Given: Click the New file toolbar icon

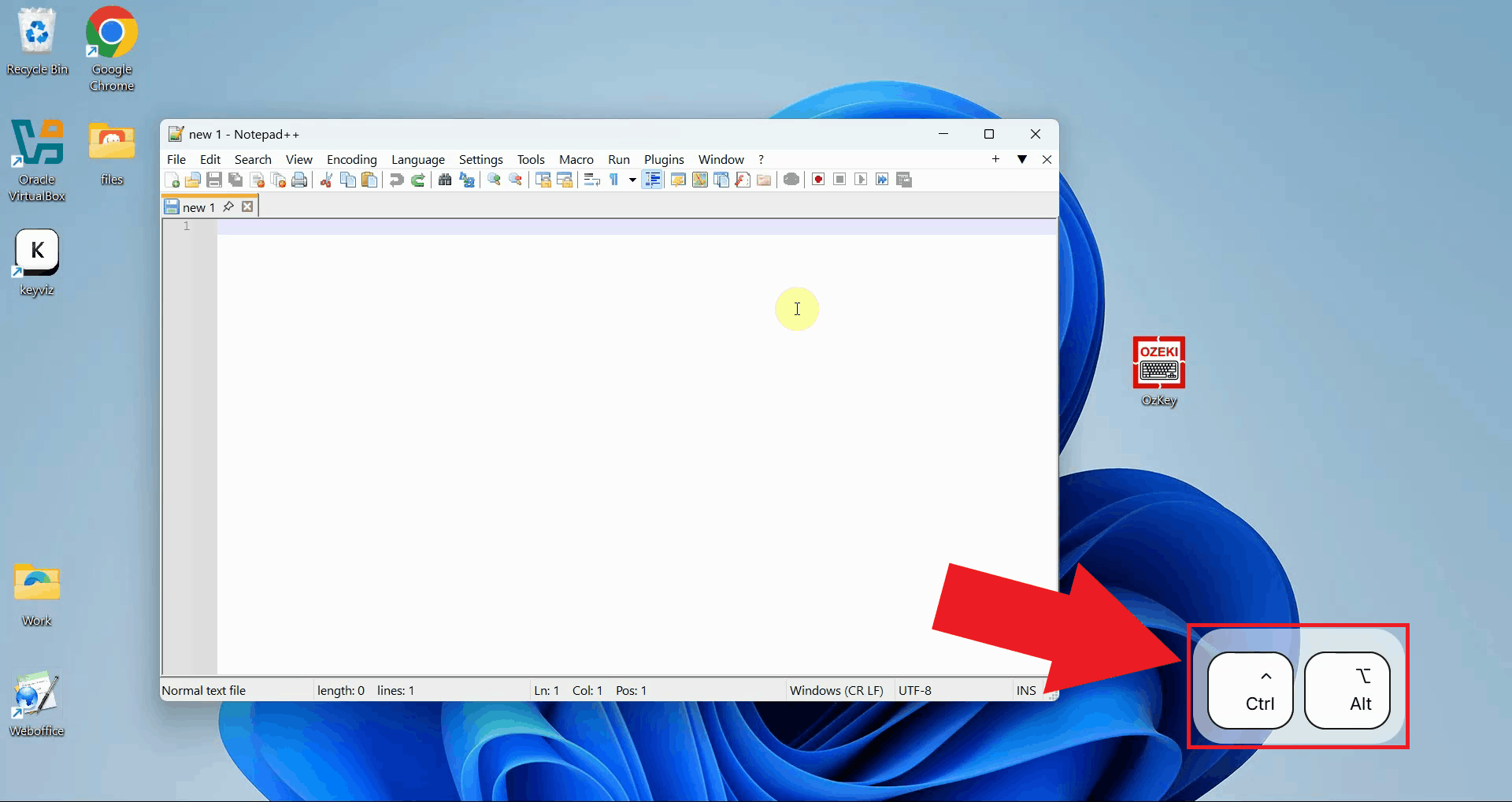Looking at the screenshot, I should [x=172, y=180].
